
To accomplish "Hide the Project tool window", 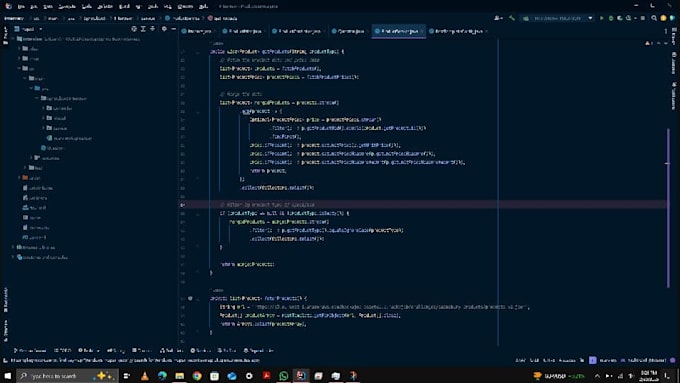I will [173, 29].
